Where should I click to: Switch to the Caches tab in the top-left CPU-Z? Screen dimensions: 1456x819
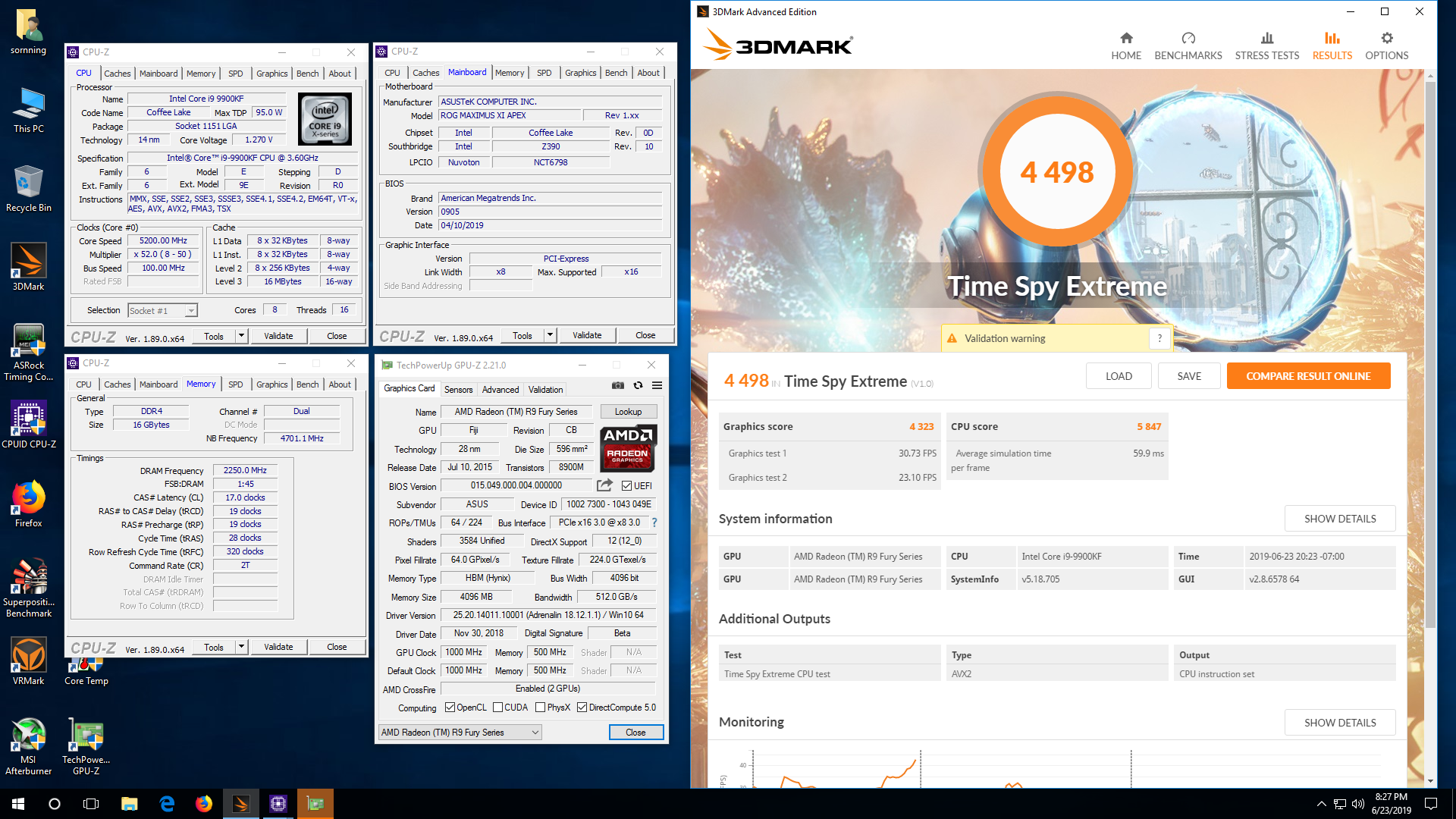pos(117,74)
